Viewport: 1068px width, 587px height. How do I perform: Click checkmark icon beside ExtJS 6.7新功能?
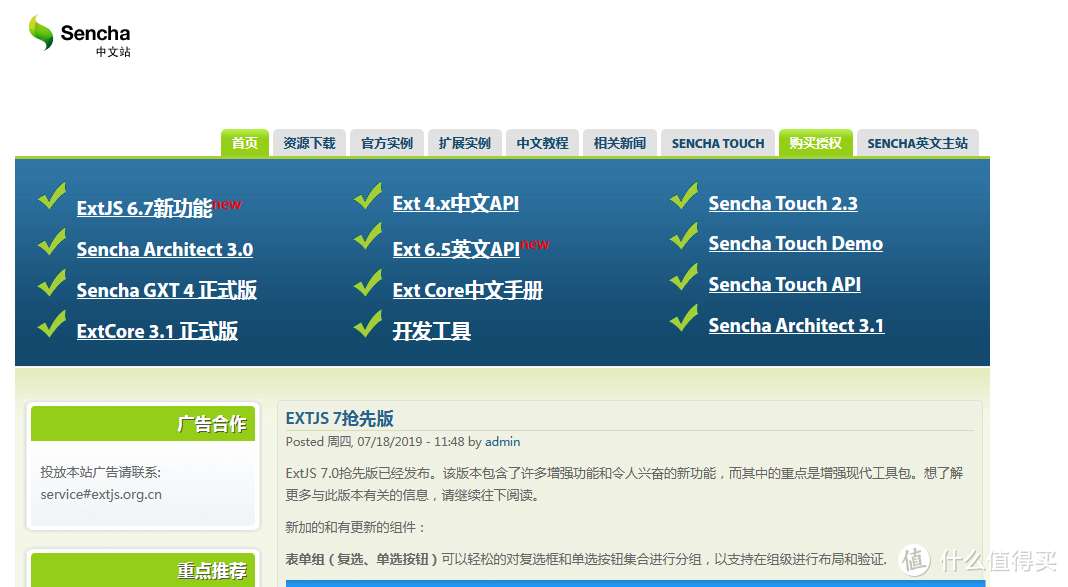click(x=52, y=195)
